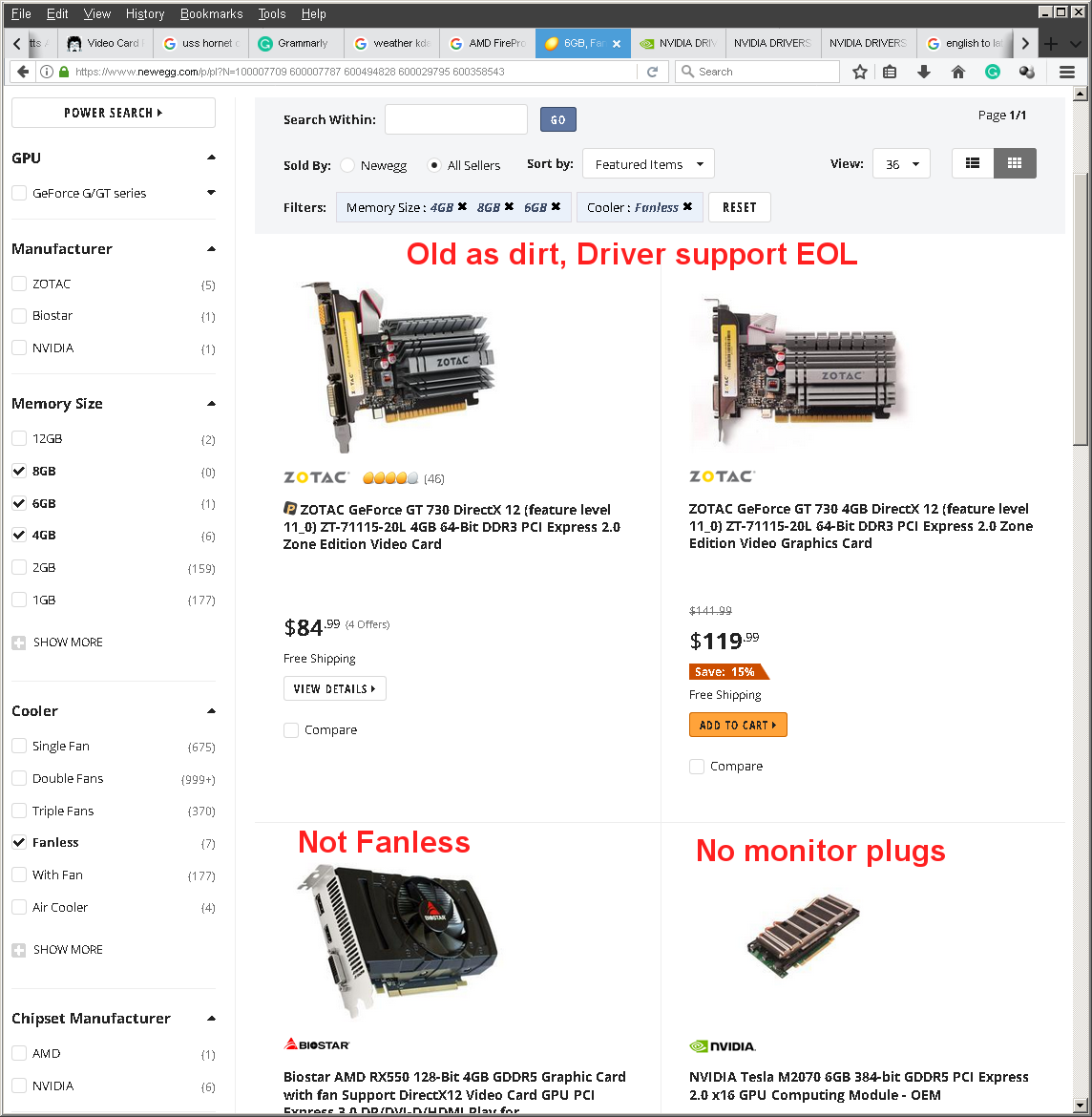Switch to grid view icon
Viewport: 1092px width, 1117px height.
(1015, 163)
